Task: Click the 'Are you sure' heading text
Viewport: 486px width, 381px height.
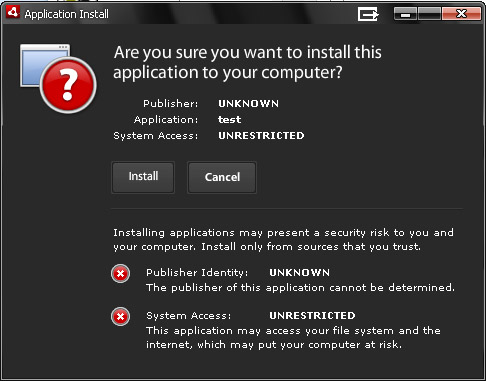Action: point(247,62)
